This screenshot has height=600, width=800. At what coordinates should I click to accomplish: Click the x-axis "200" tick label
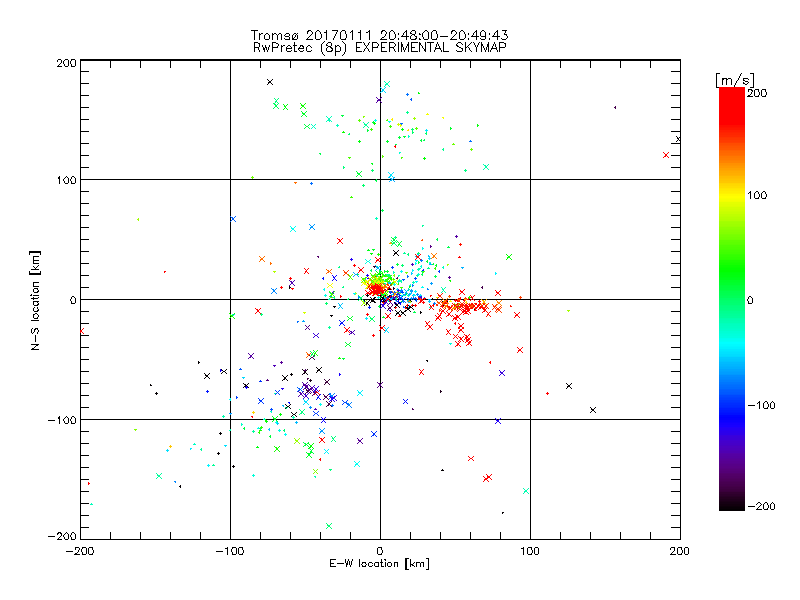coord(680,551)
